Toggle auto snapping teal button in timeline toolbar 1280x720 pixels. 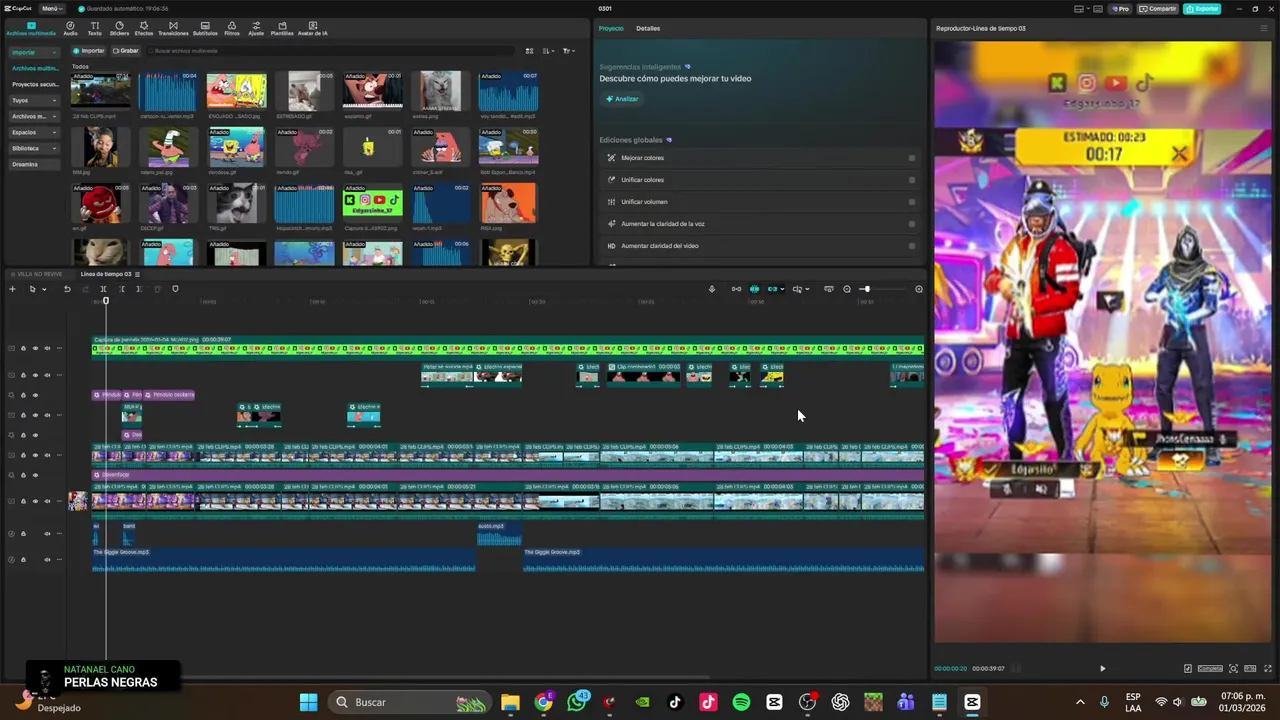click(755, 289)
